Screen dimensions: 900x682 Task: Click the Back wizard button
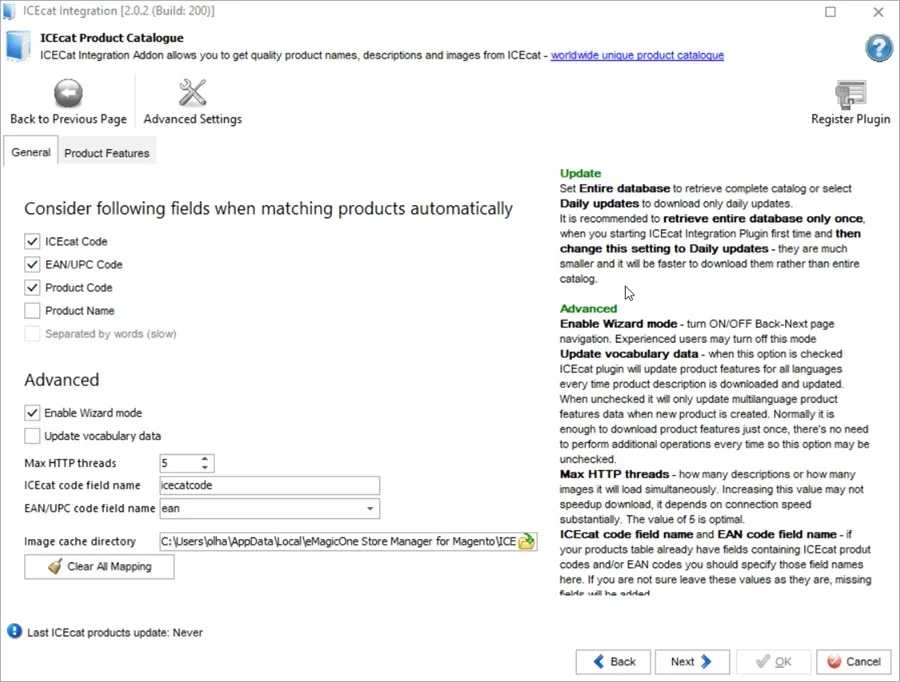pos(613,662)
